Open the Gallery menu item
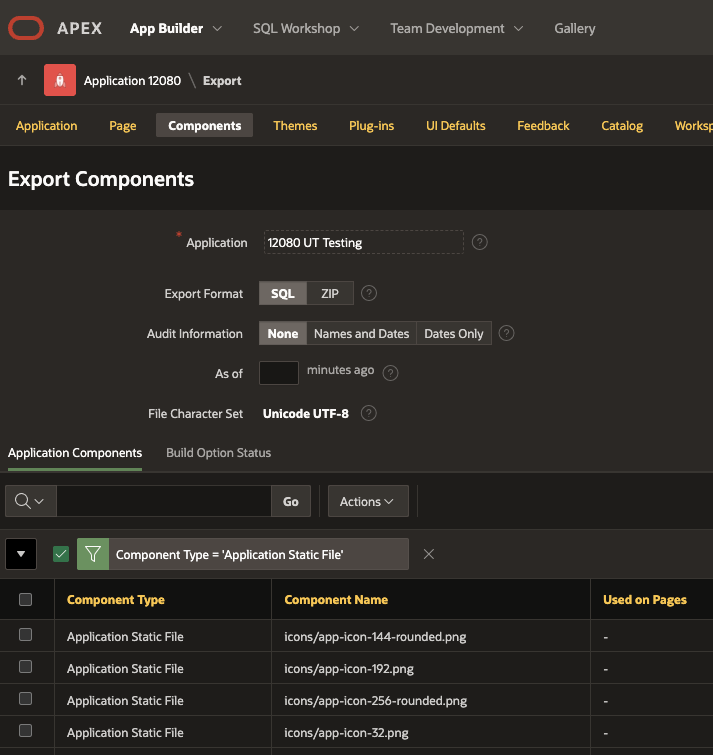The width and height of the screenshot is (713, 755). coord(575,28)
